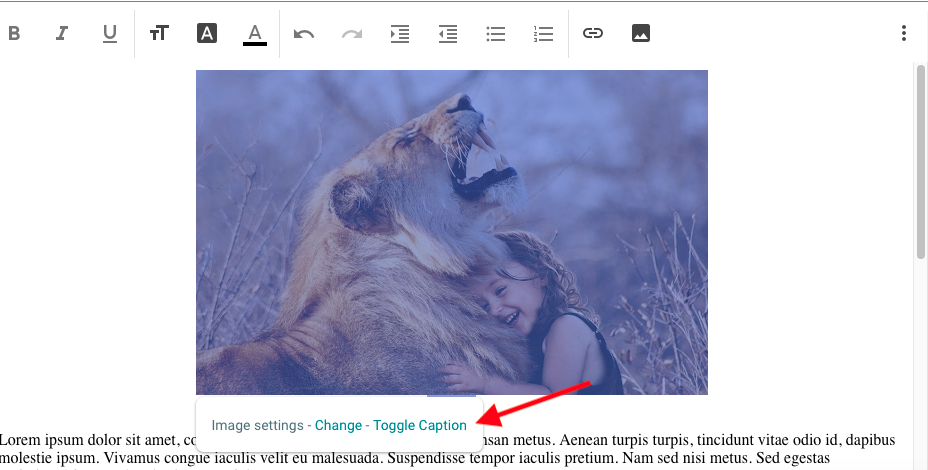The width and height of the screenshot is (928, 470).
Task: Redo the last undone action
Action: 352,33
